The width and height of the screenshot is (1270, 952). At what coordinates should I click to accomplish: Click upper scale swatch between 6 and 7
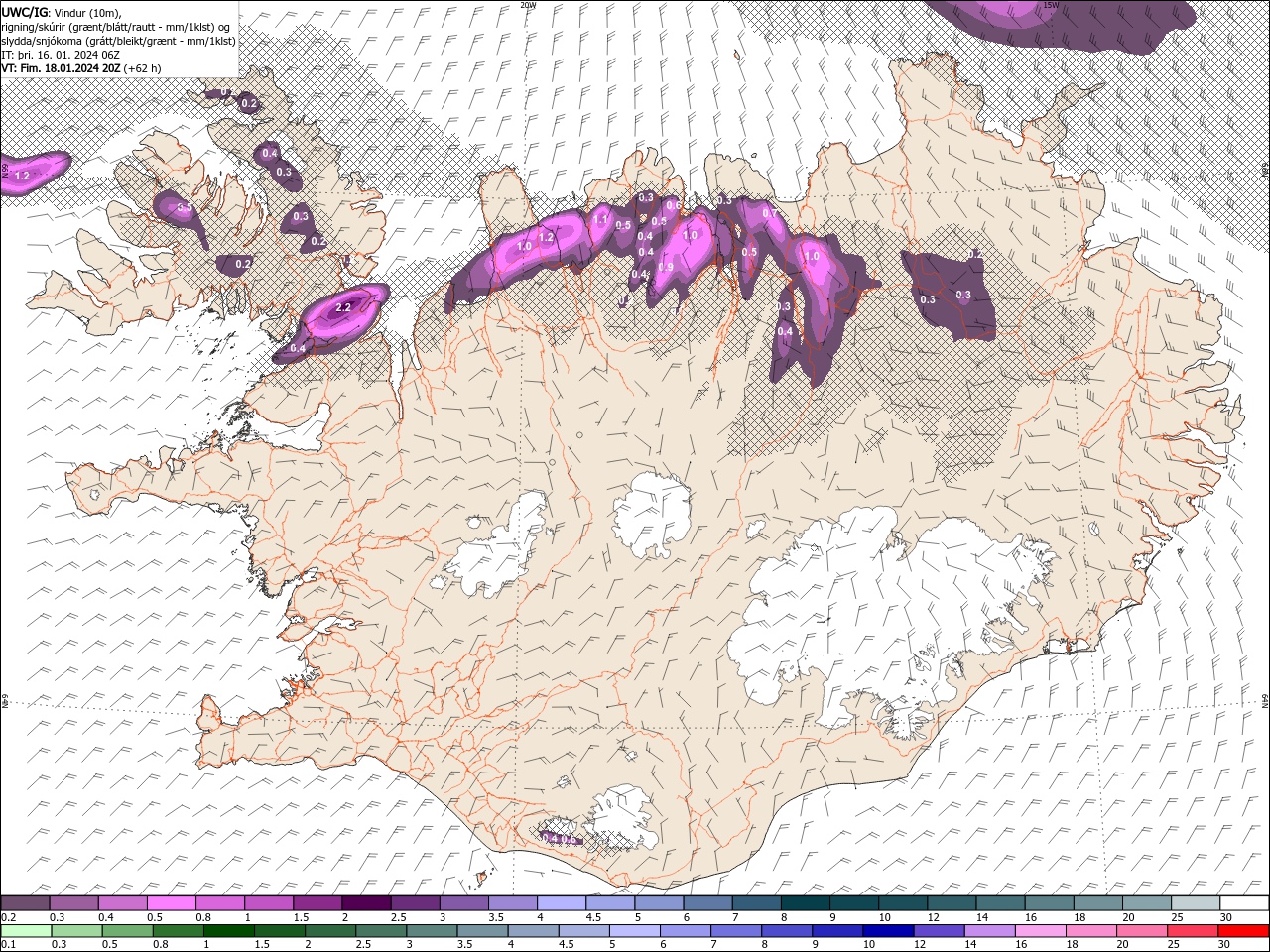tap(707, 903)
